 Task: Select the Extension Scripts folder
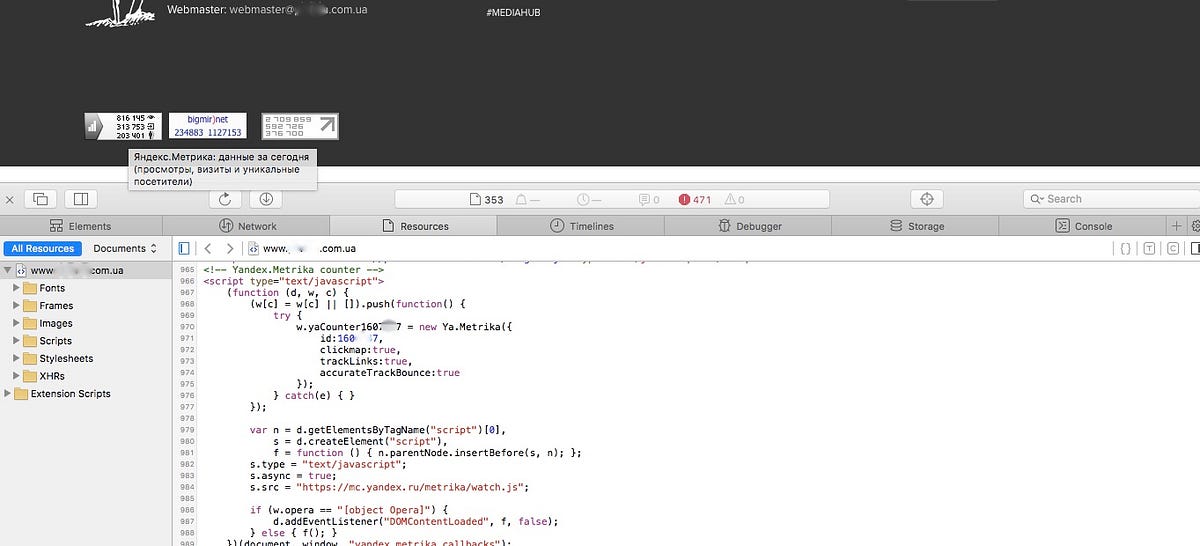point(62,394)
